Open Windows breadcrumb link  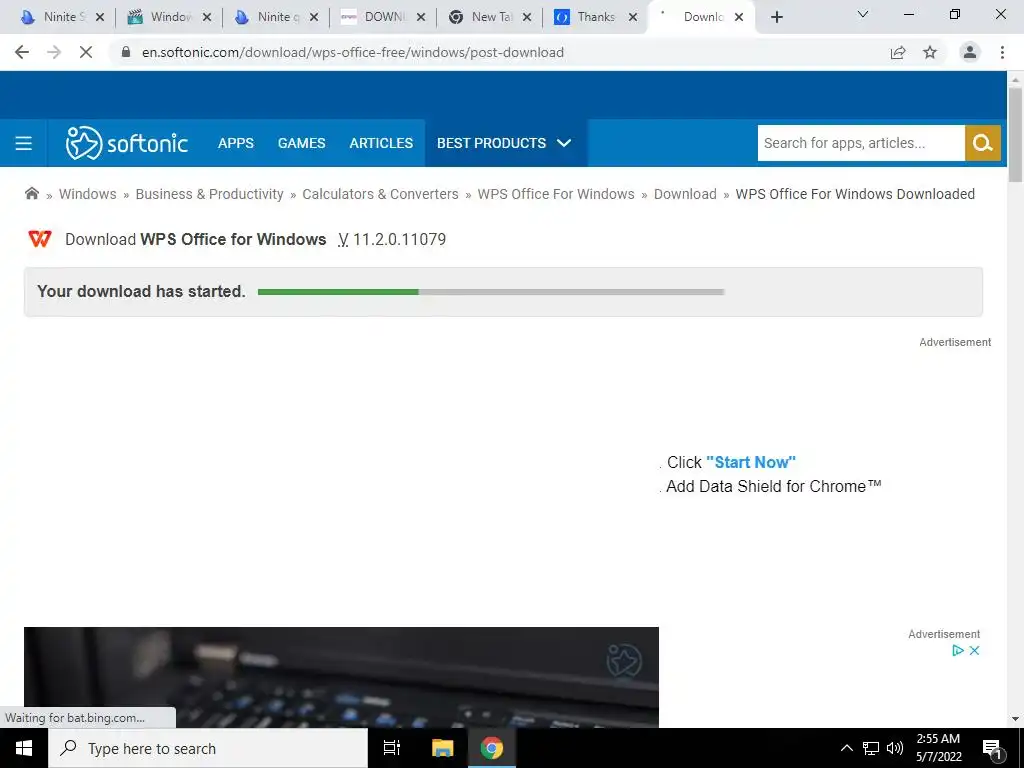[88, 194]
